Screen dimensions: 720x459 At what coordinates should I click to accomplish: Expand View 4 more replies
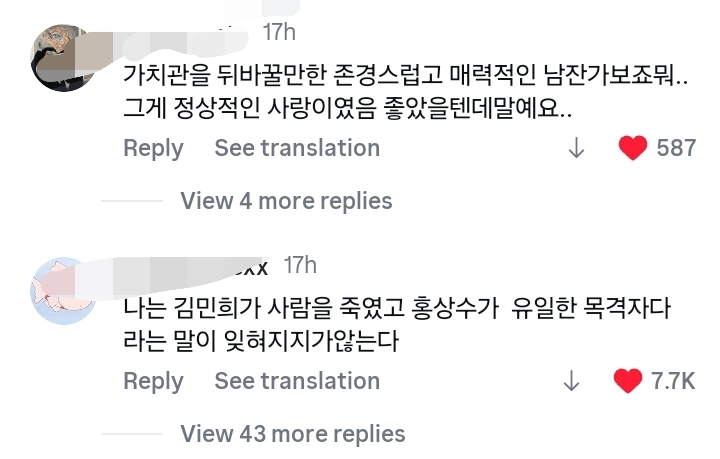click(x=286, y=201)
